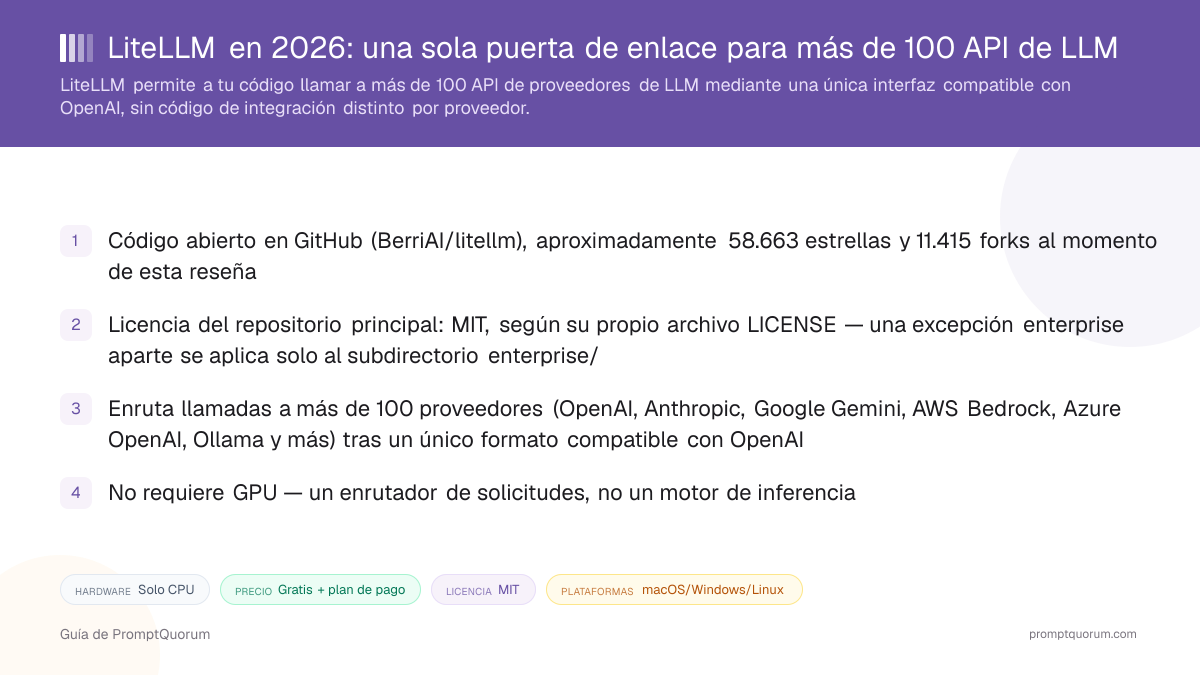Click the number 1 list badge
Viewport: 1200px width, 675px height.
click(x=76, y=241)
